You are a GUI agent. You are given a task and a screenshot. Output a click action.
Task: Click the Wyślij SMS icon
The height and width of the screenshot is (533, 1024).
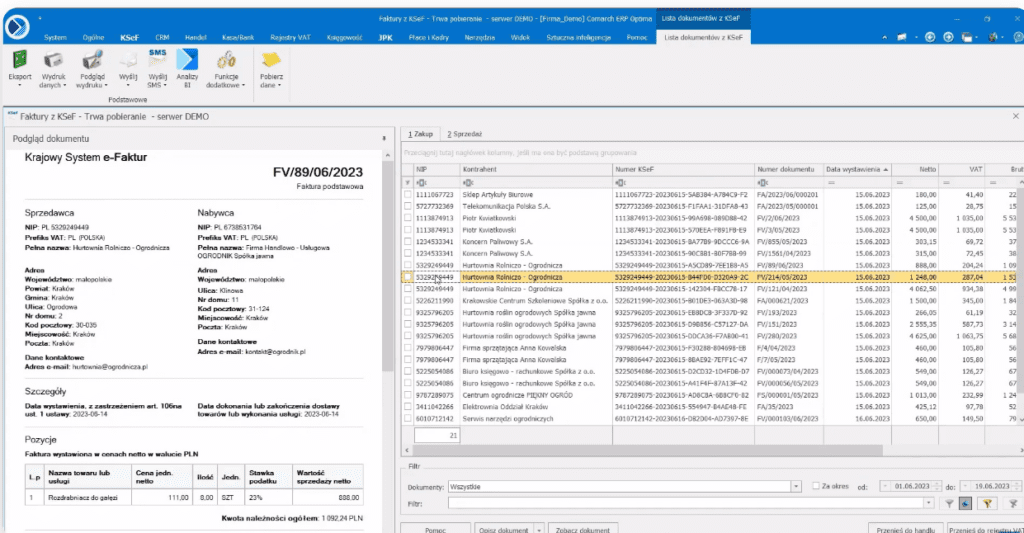[157, 60]
